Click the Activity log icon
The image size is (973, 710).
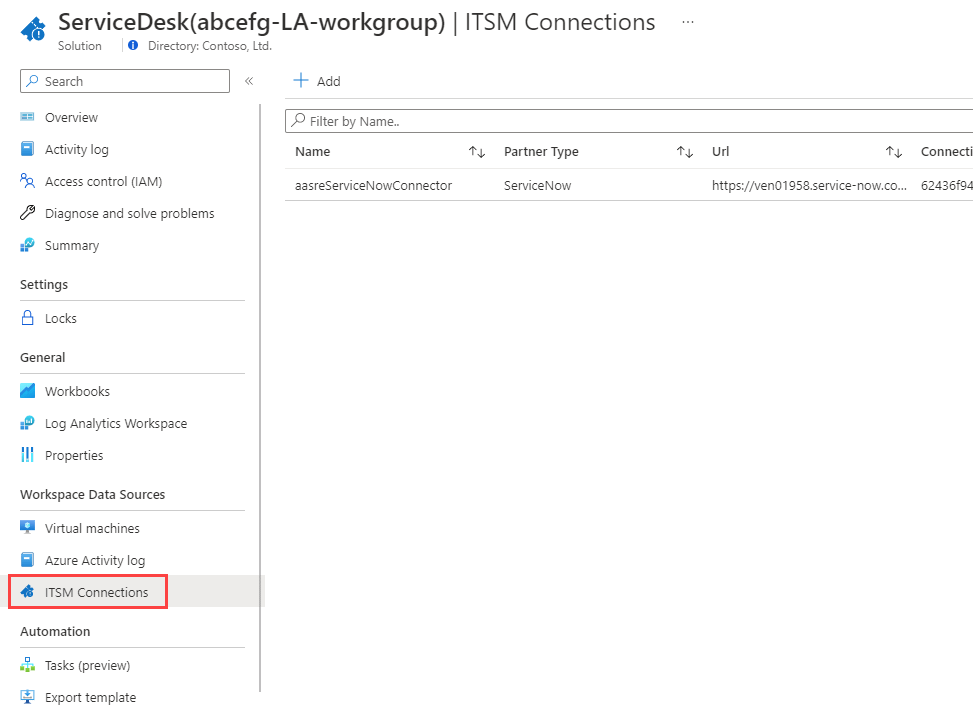[27, 149]
